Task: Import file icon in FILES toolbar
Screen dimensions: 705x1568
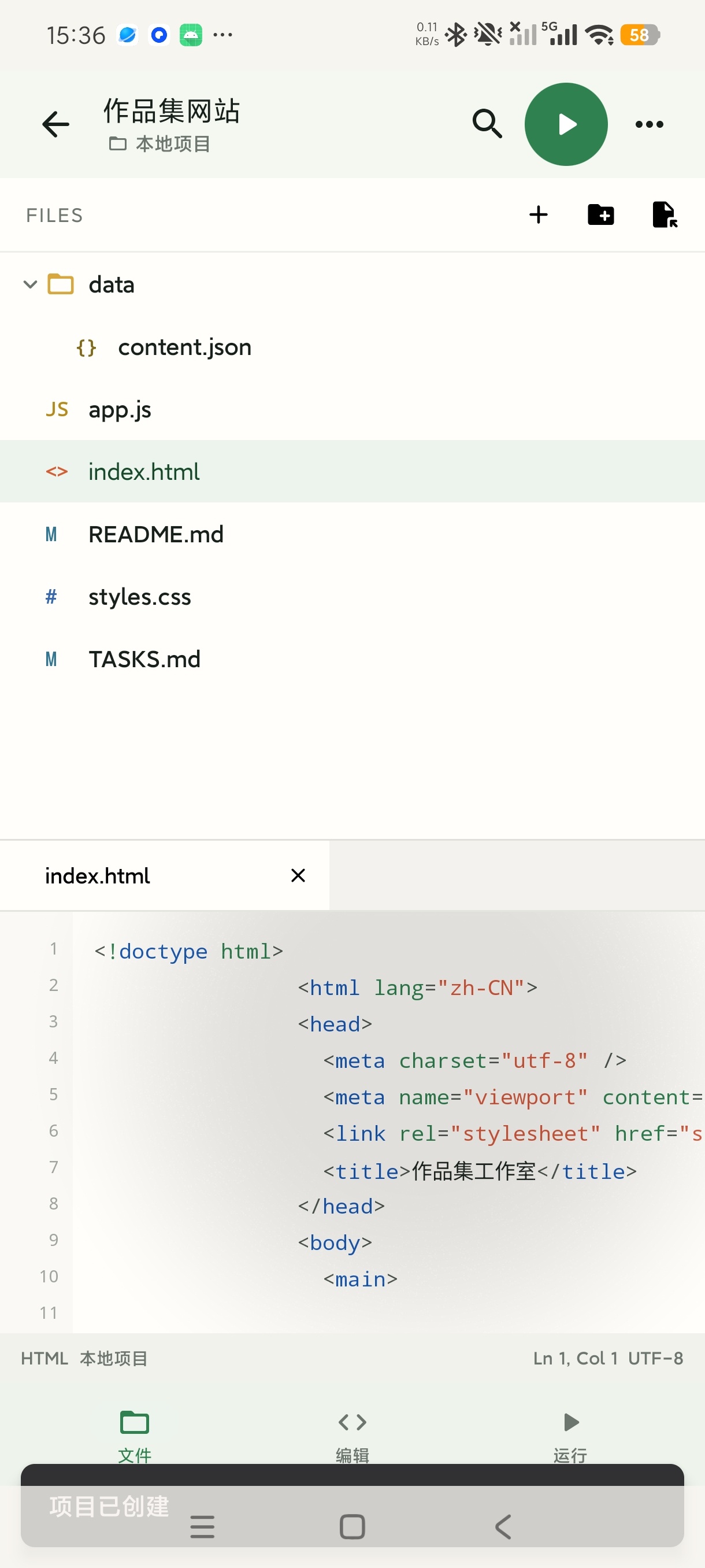Action: 665,215
